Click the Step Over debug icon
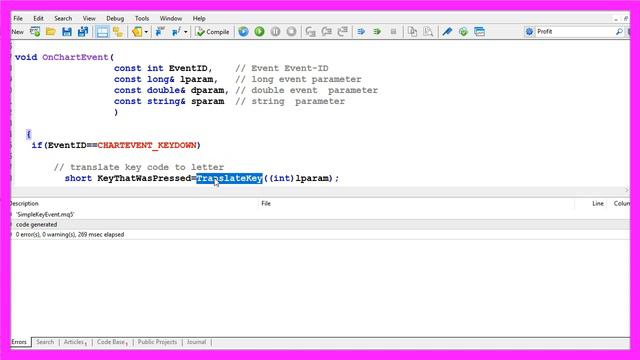Screen dimensions: 640x360 coord(327,31)
